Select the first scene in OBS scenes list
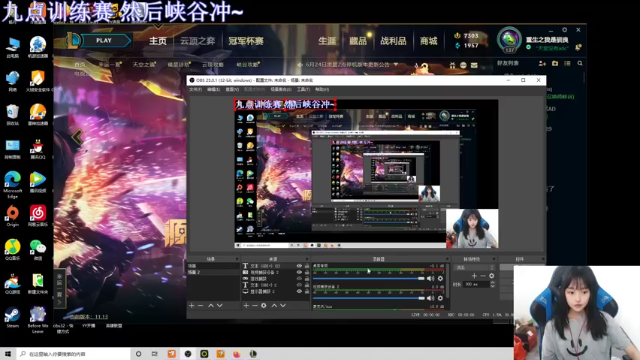640x360 pixels. point(213,266)
